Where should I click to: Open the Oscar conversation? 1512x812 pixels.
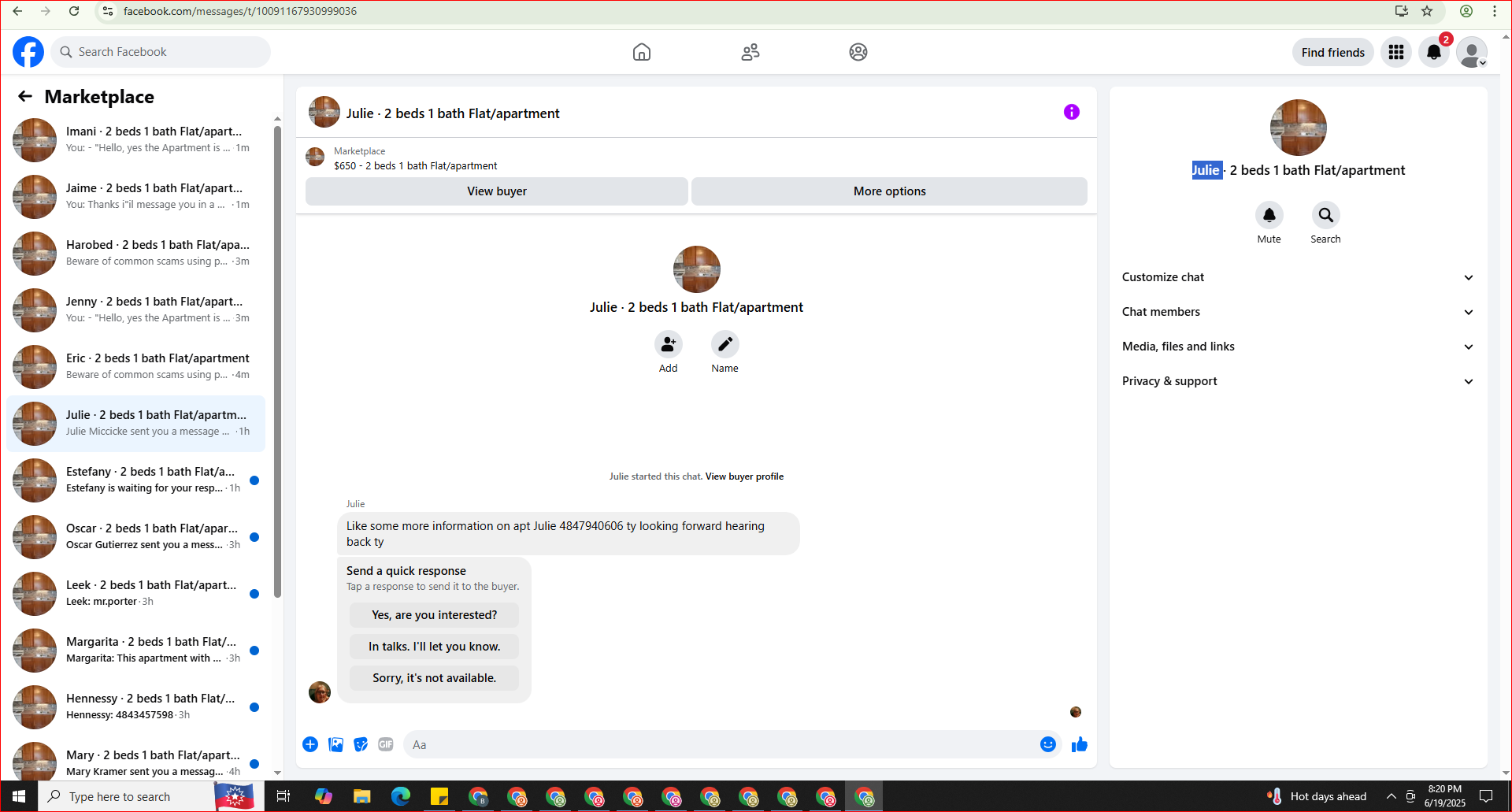pyautogui.click(x=135, y=537)
